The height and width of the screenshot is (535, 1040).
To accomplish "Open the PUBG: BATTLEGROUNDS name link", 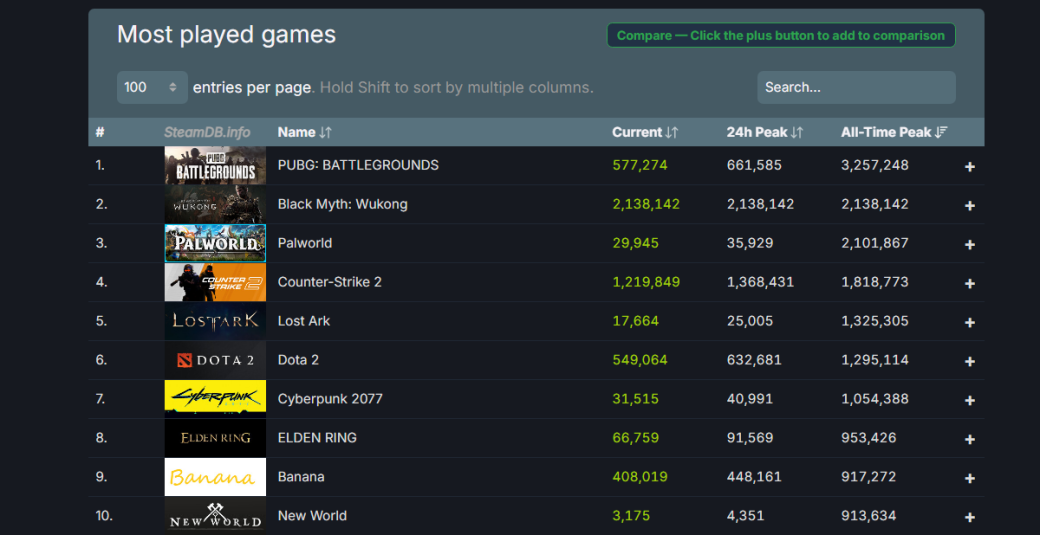I will pos(358,165).
